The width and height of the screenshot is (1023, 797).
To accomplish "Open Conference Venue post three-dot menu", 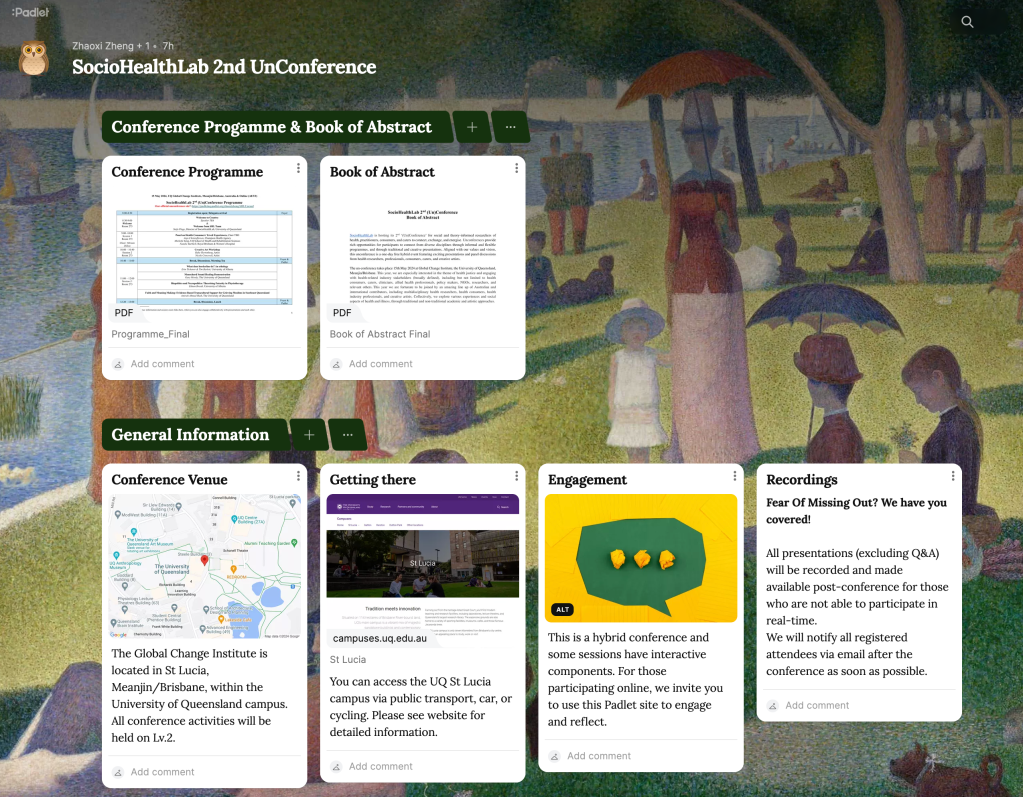I will coord(298,476).
